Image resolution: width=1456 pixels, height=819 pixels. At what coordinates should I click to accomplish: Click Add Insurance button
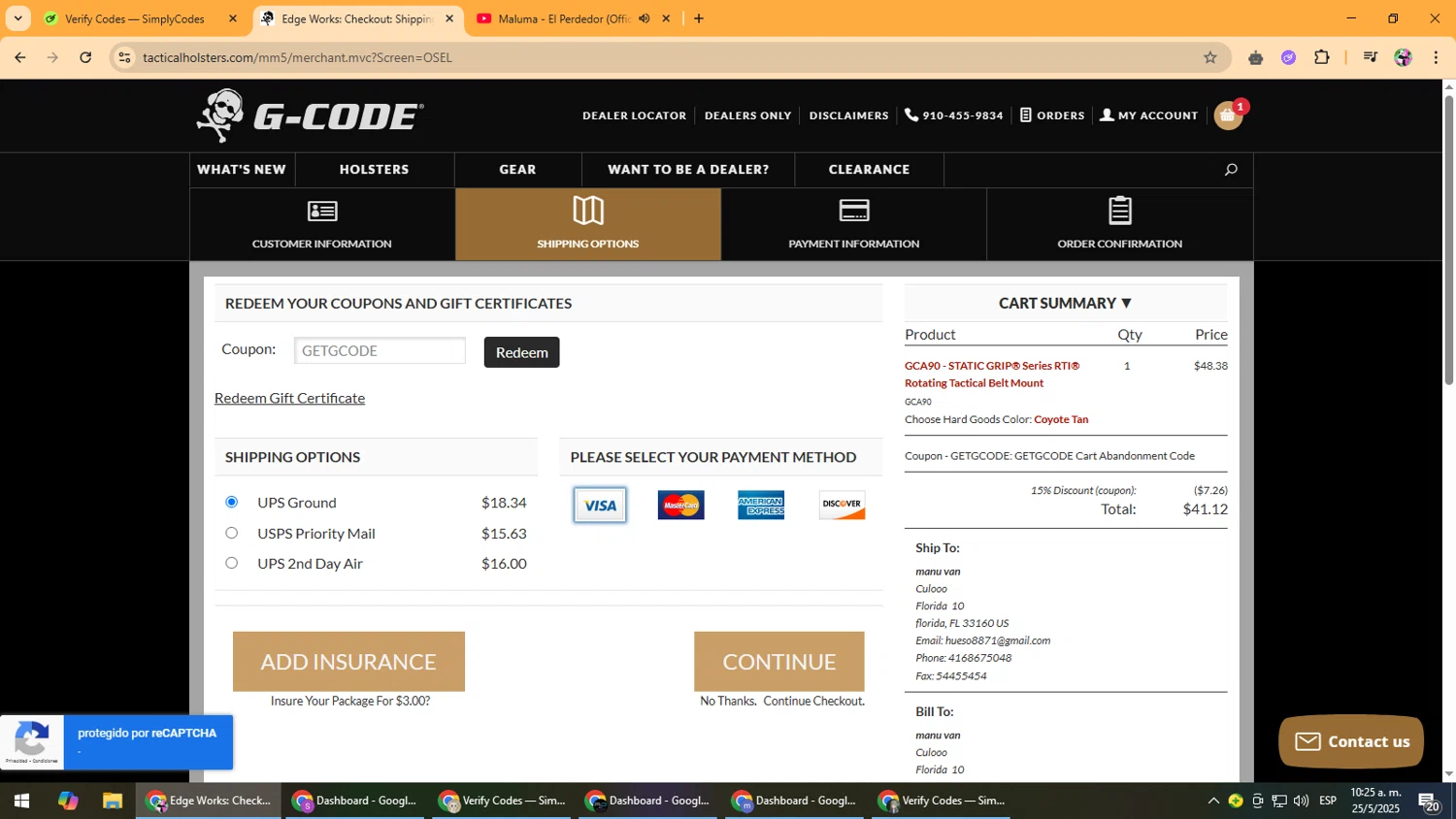348,662
